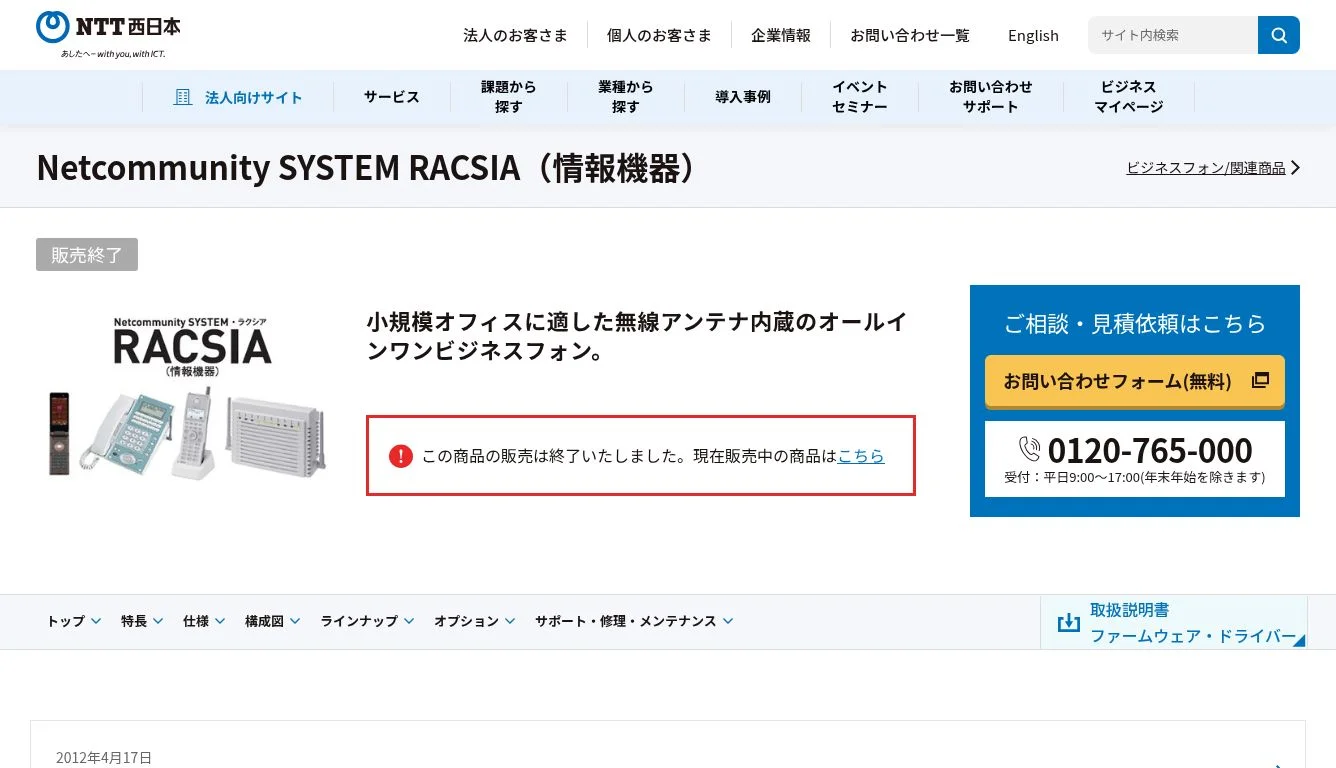Viewport: 1336px width, 768px height.
Task: Click the お問い合わせフォーム(無料) button
Action: [x=1135, y=381]
